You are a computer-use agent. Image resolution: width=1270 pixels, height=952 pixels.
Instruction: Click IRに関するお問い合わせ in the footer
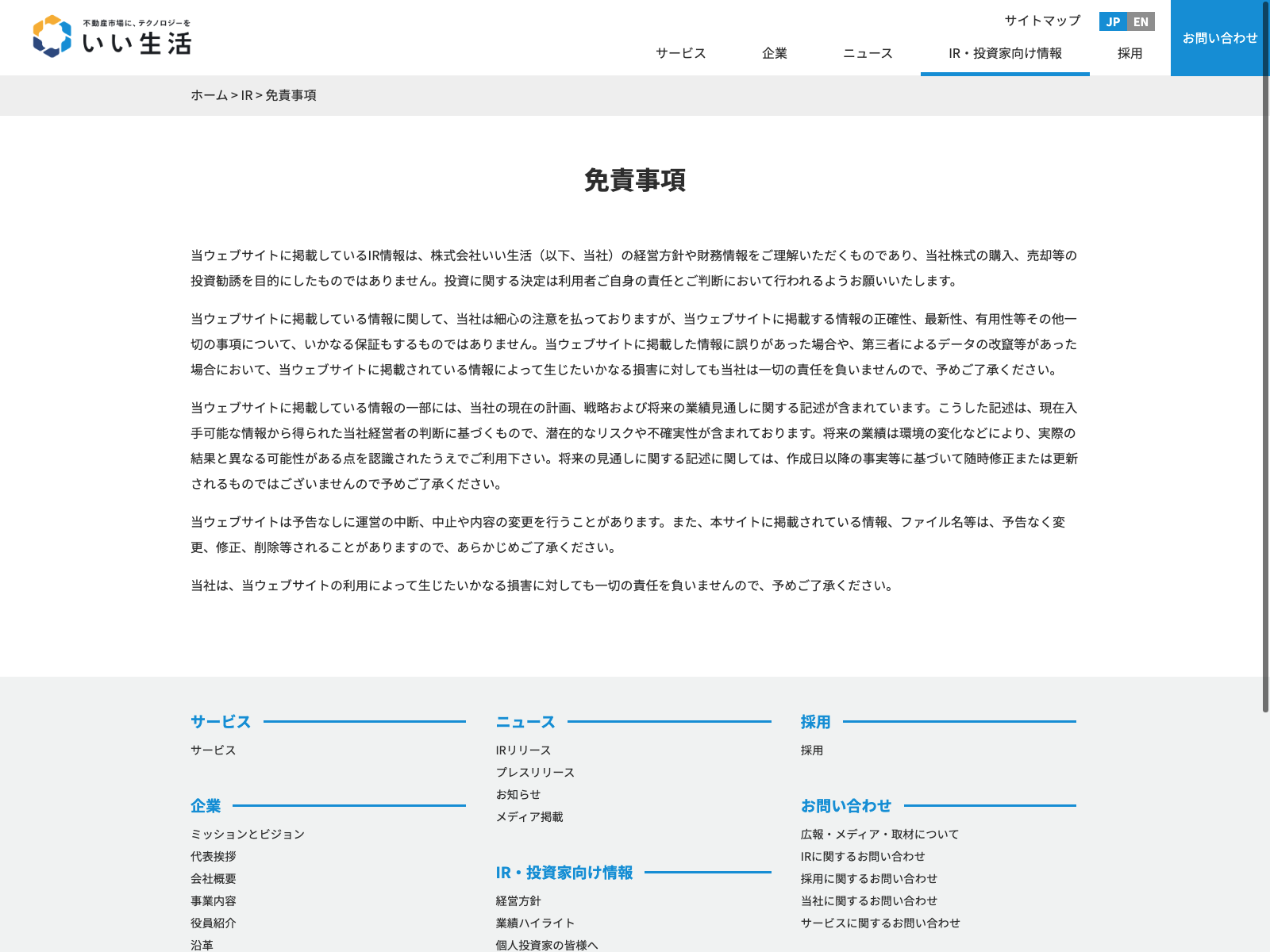863,857
